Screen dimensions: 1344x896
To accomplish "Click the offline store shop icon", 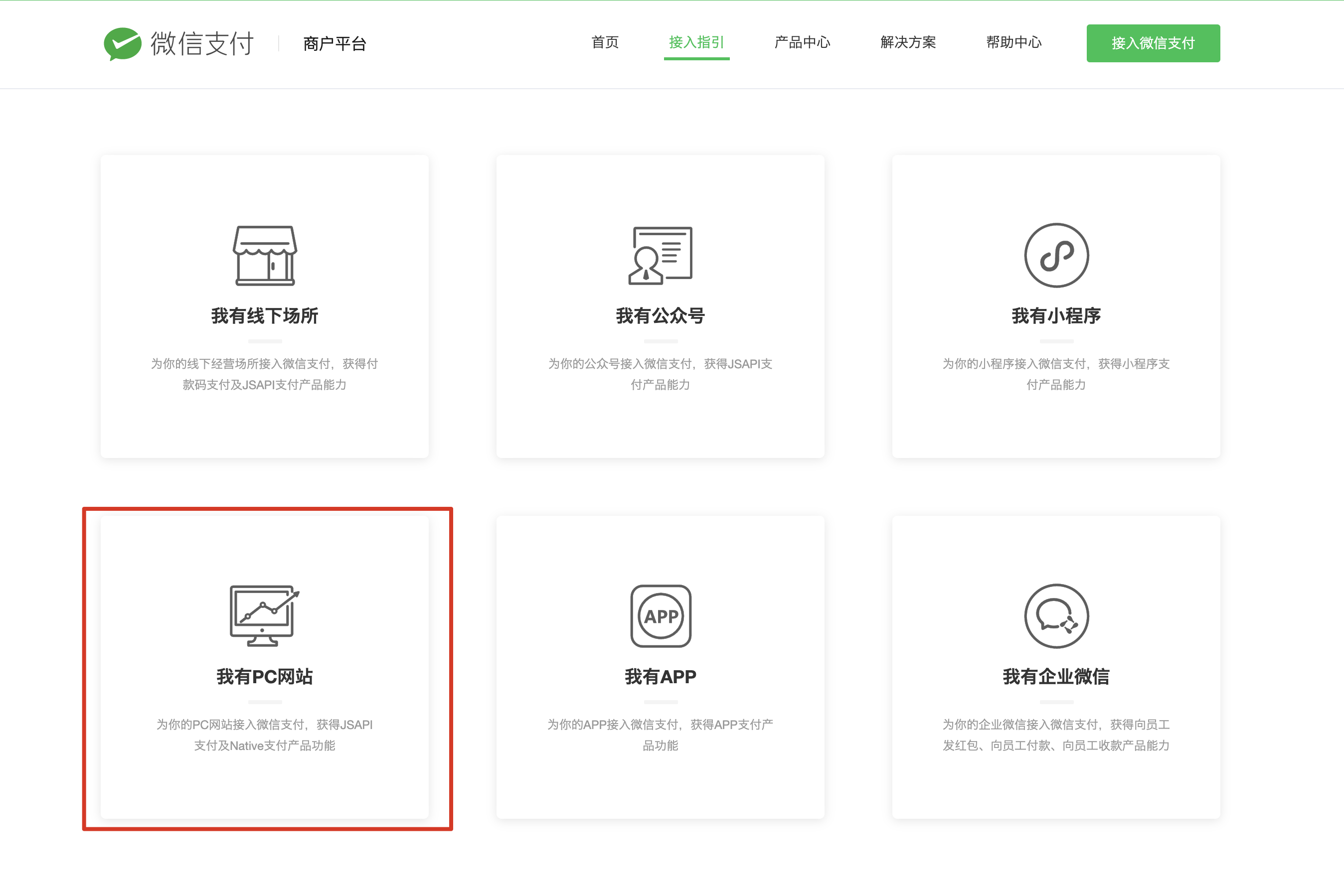I will click(x=265, y=256).
